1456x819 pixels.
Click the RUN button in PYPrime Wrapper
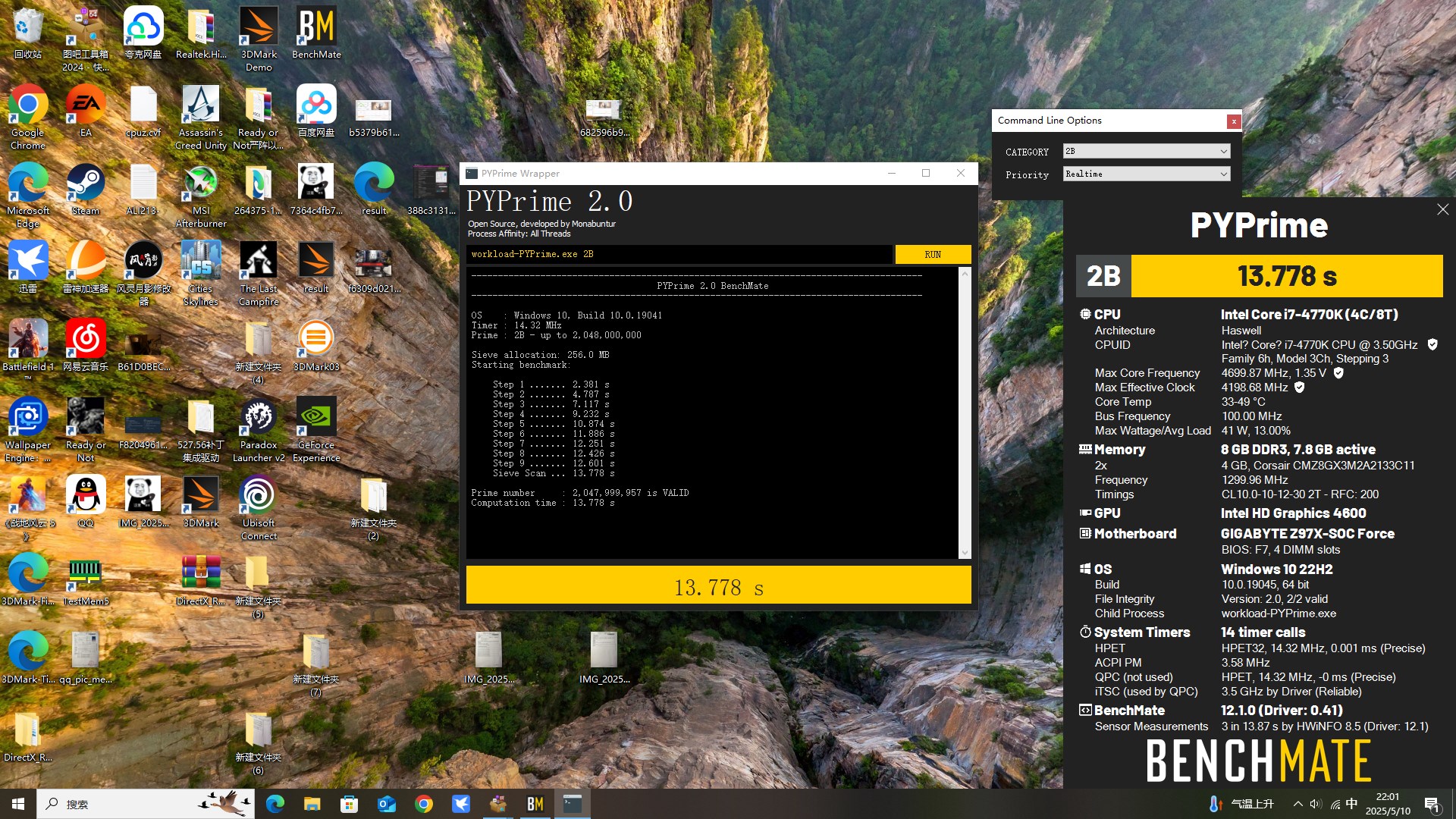tap(933, 254)
